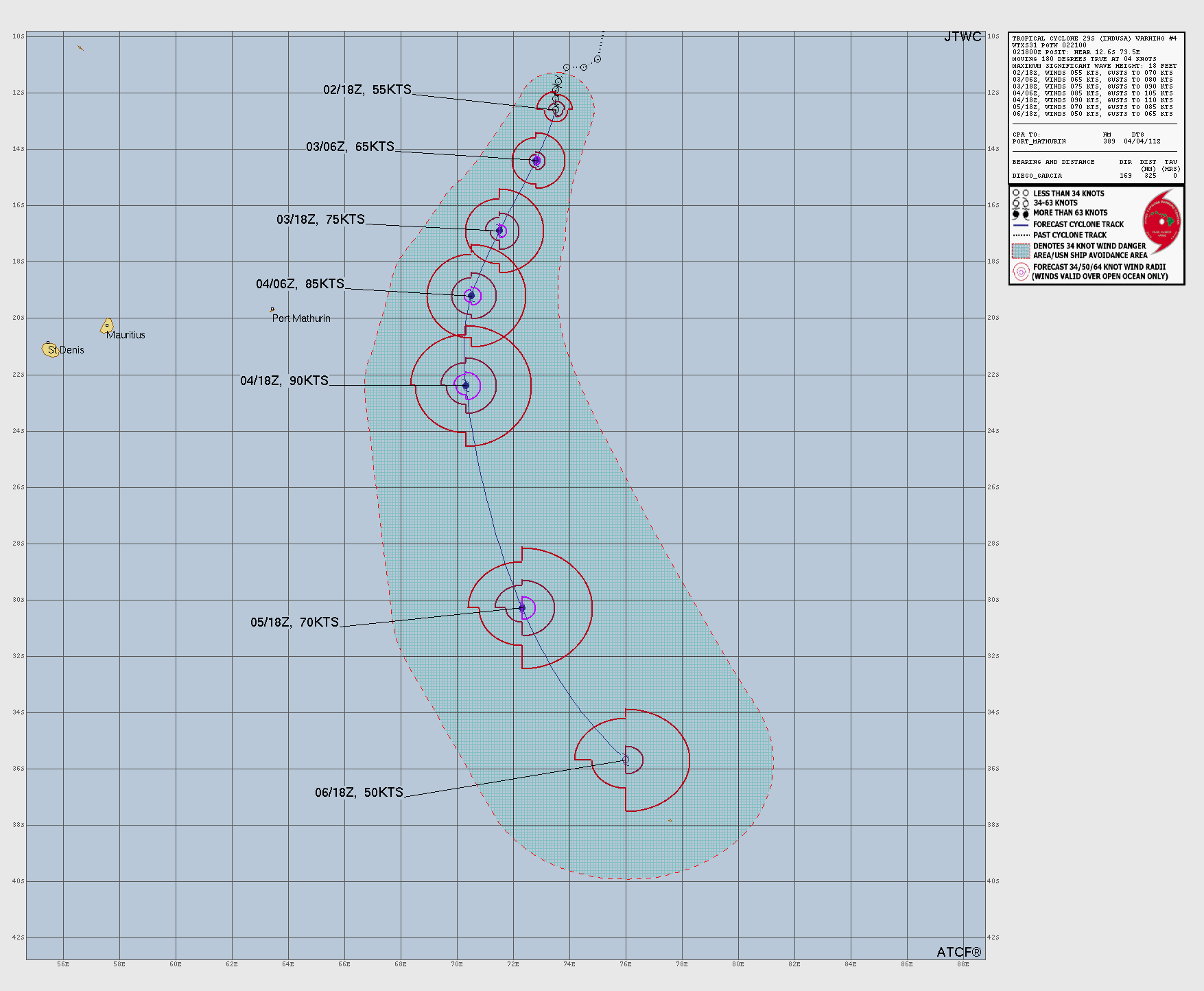Viewport: 1204px width, 991px height.
Task: Click the '03/18Z, 75KTS' forecast label
Action: (x=320, y=220)
